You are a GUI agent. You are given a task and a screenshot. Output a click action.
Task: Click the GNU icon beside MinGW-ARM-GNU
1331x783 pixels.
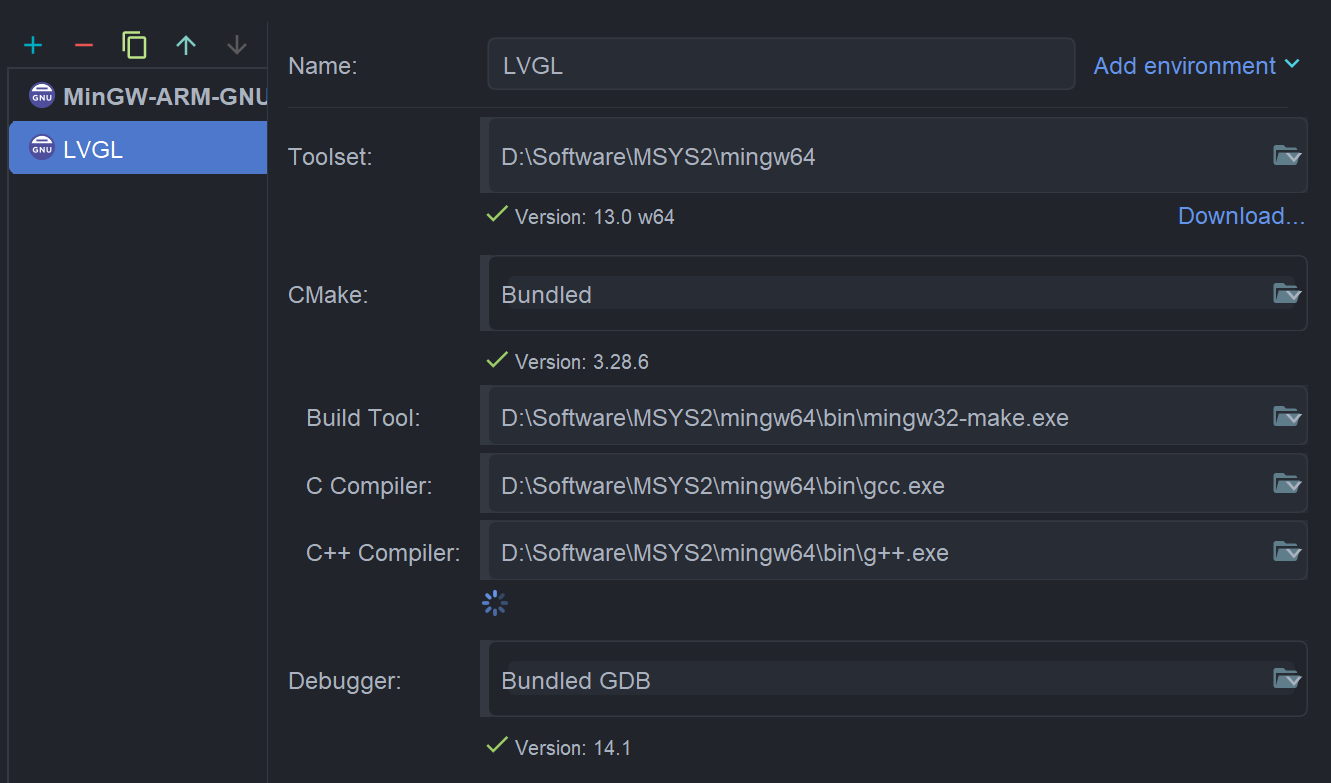click(42, 96)
